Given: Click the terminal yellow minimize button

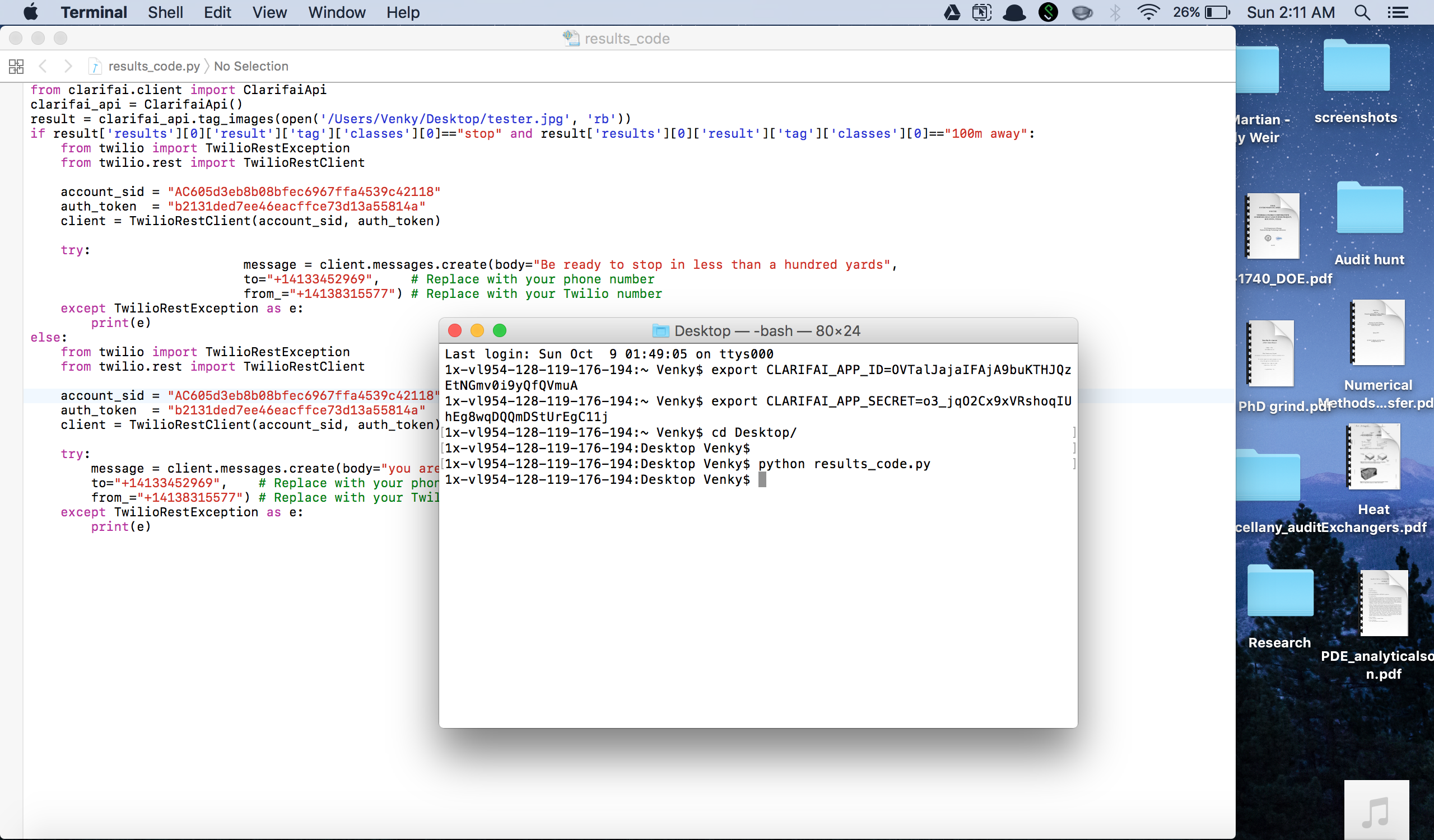Looking at the screenshot, I should pos(477,330).
